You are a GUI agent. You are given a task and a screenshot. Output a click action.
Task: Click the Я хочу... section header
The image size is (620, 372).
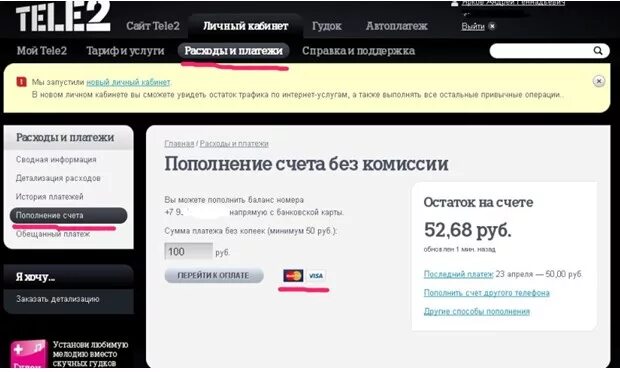click(36, 277)
